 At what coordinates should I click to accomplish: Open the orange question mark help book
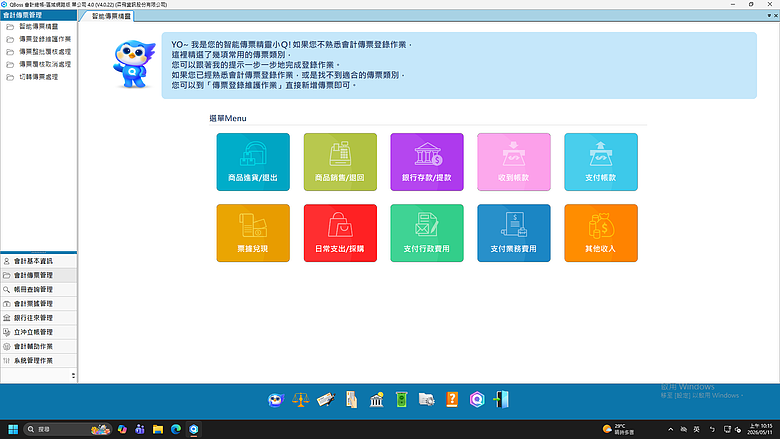pos(452,400)
